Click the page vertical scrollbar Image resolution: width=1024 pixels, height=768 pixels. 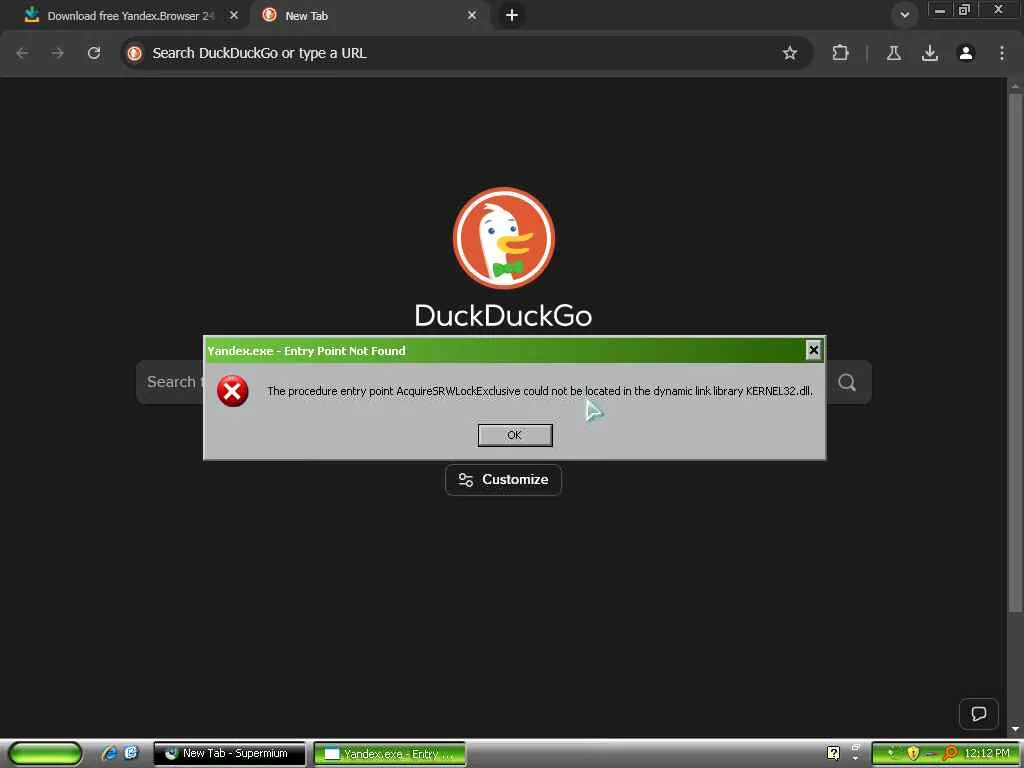click(1015, 353)
